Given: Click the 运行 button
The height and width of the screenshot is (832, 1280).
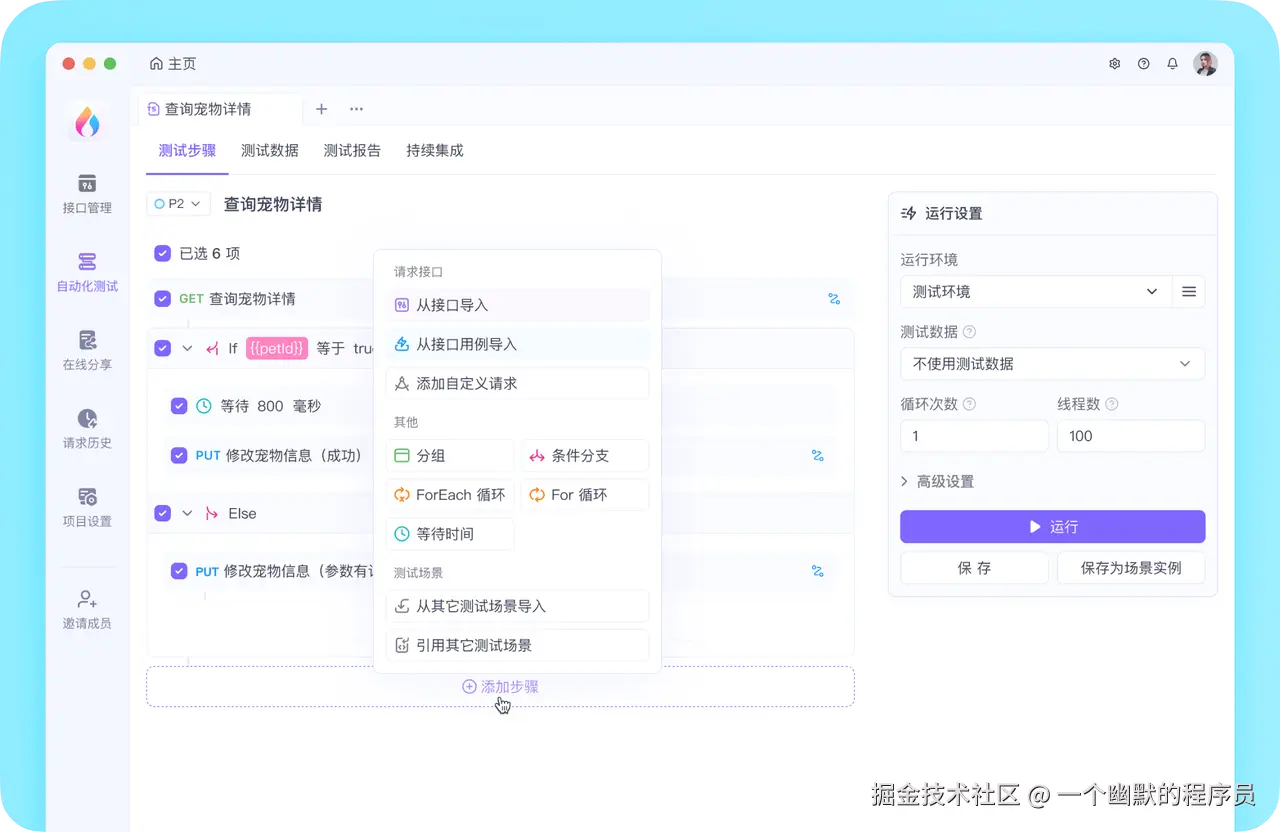Looking at the screenshot, I should point(1052,527).
